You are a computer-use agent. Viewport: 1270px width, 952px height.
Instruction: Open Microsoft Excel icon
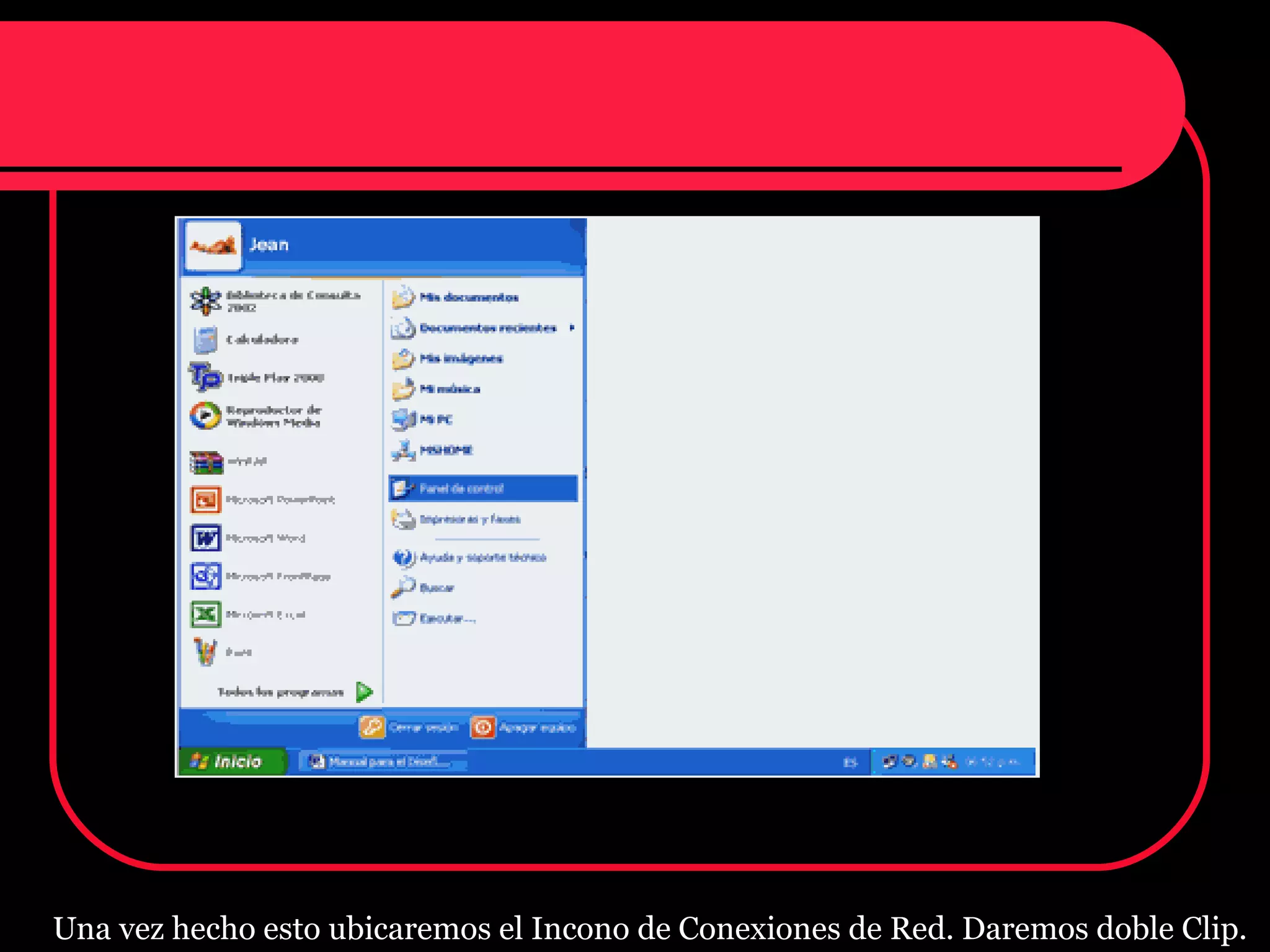pyautogui.click(x=206, y=614)
